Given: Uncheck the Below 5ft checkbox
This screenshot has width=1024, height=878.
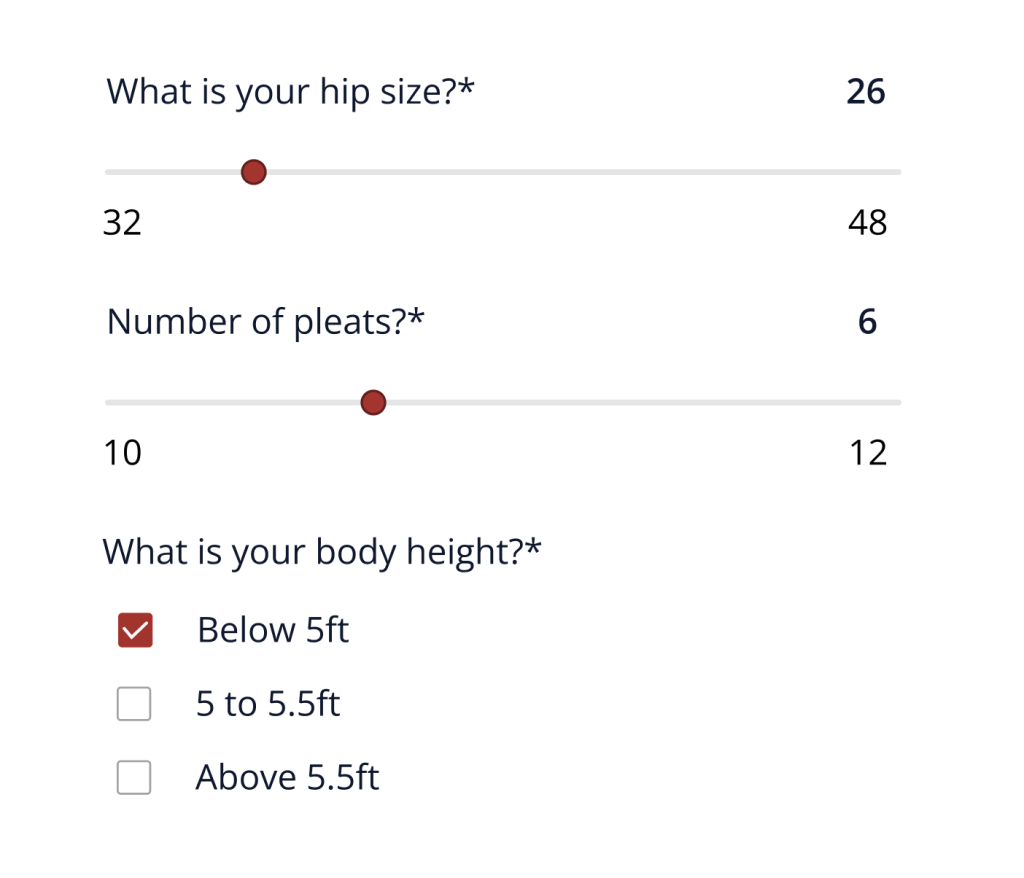Looking at the screenshot, I should pos(135,630).
